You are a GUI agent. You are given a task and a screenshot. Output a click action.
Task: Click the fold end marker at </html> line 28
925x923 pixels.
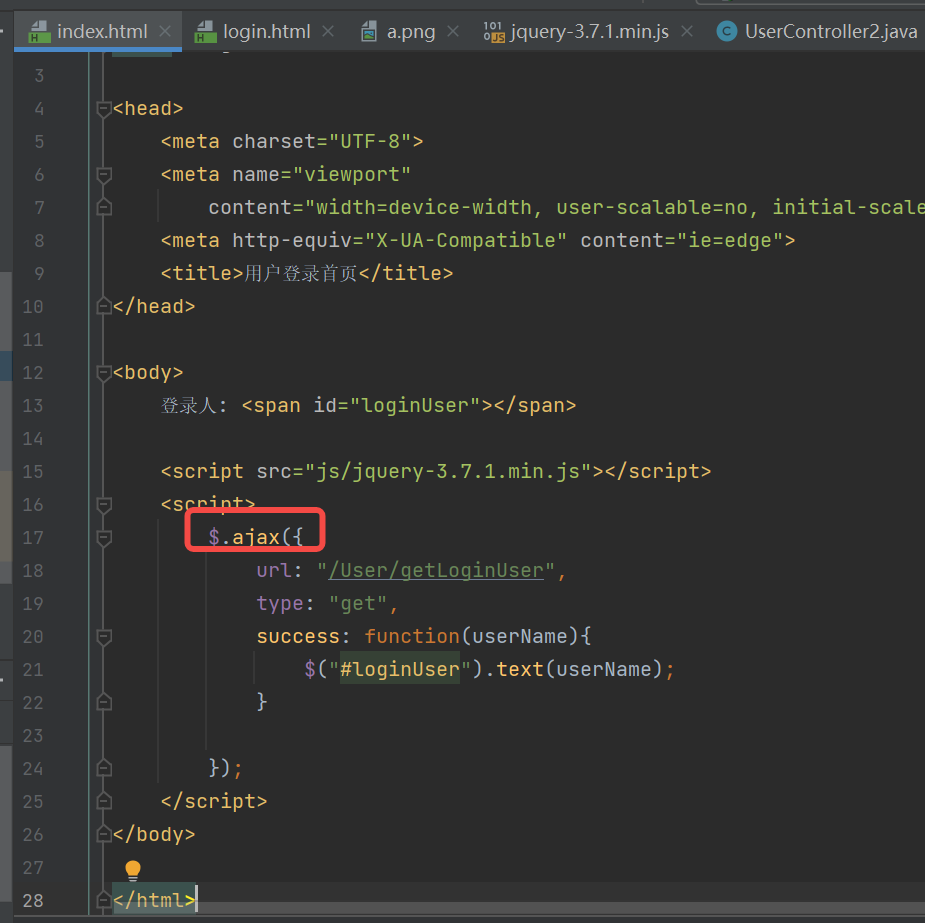point(104,900)
